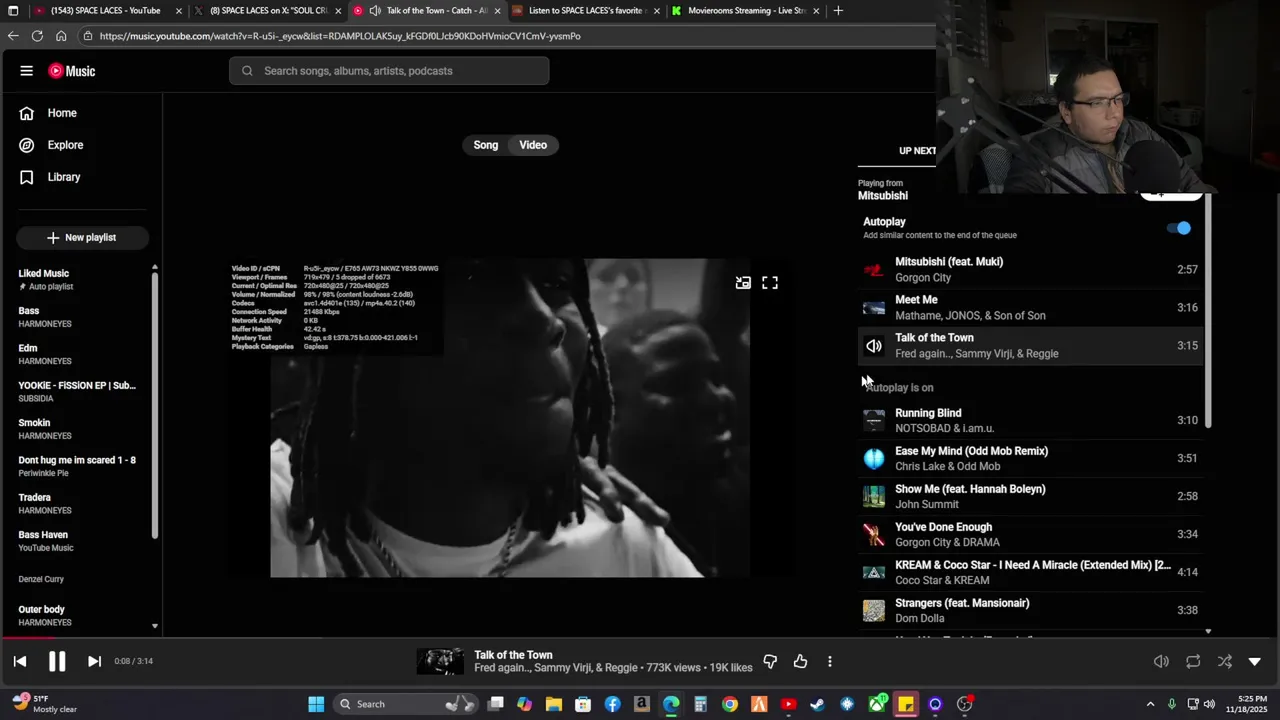This screenshot has width=1280, height=720.
Task: Open Google Chrome from taskbar
Action: 730,704
